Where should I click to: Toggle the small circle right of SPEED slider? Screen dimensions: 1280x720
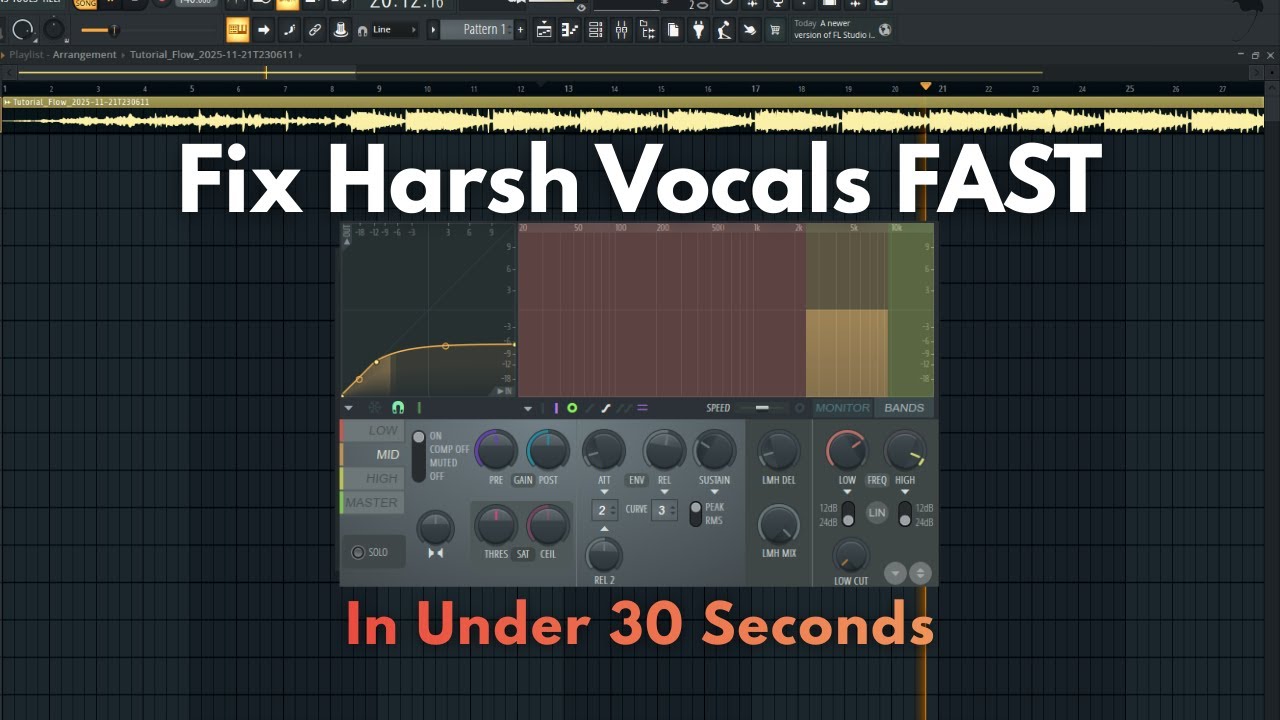pyautogui.click(x=800, y=408)
